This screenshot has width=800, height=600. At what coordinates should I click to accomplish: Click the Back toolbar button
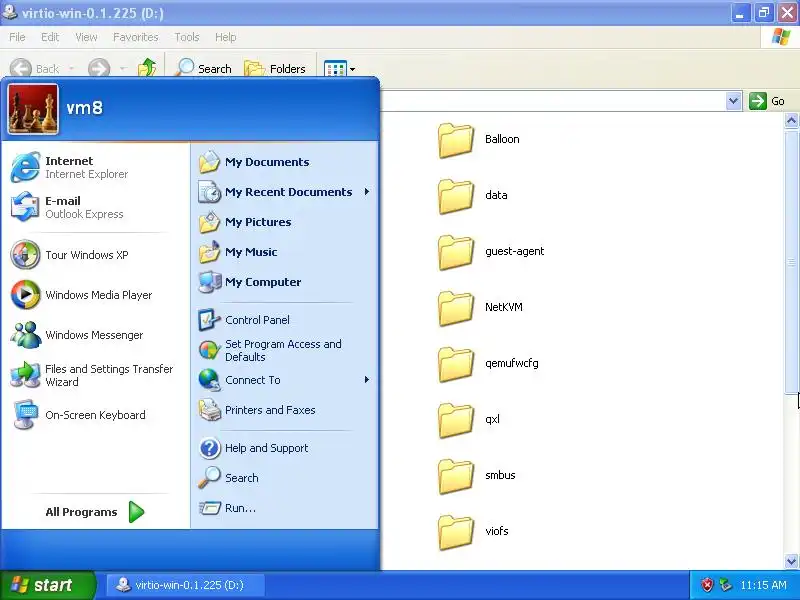pyautogui.click(x=35, y=68)
